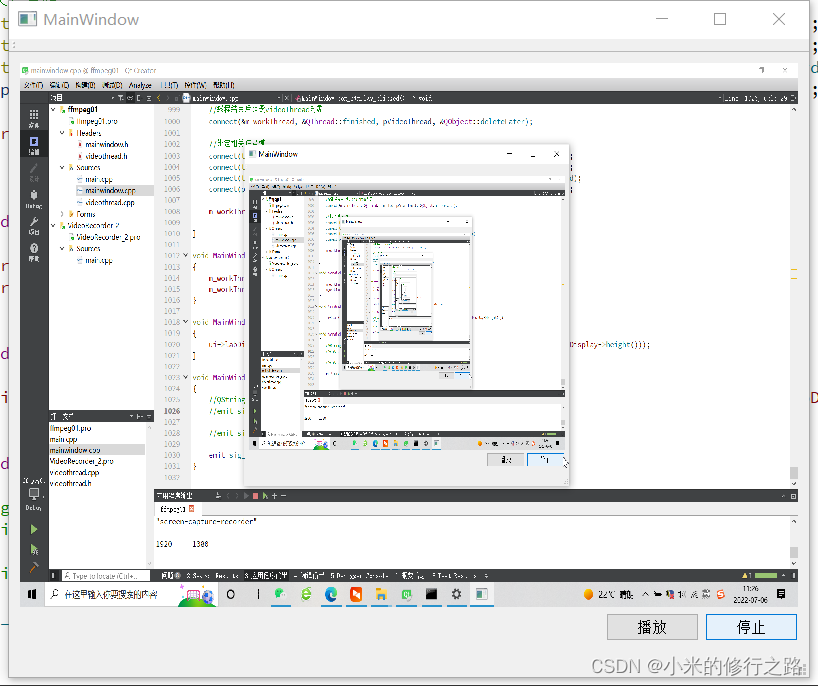Close the ffmpeg01 output tab
The width and height of the screenshot is (818, 686).
pyautogui.click(x=191, y=509)
